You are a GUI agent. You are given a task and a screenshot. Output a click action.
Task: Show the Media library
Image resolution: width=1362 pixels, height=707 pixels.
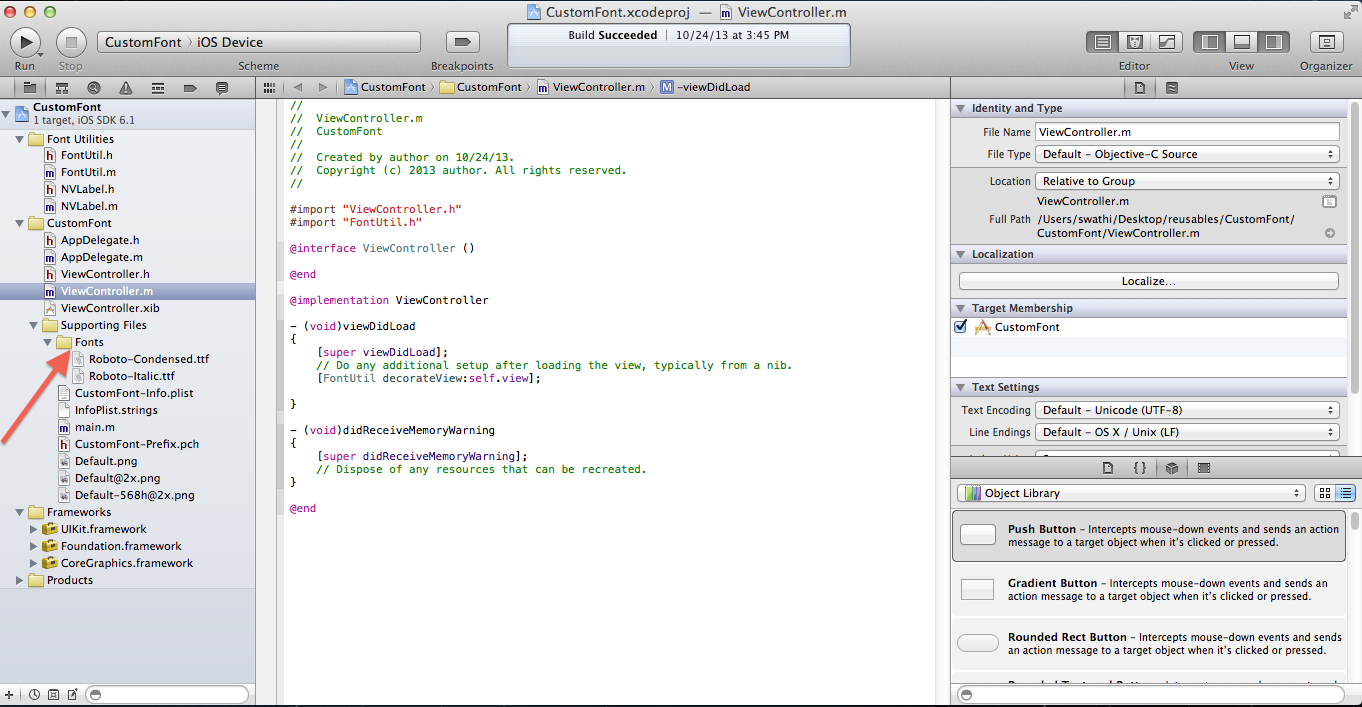tap(1204, 467)
